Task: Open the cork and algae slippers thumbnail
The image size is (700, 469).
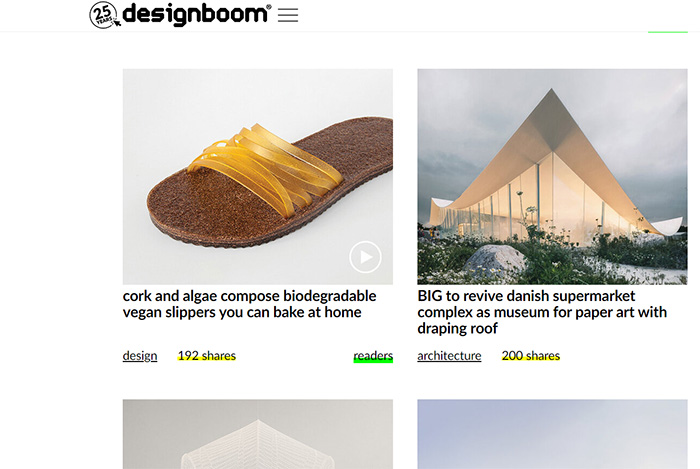Action: [x=258, y=176]
